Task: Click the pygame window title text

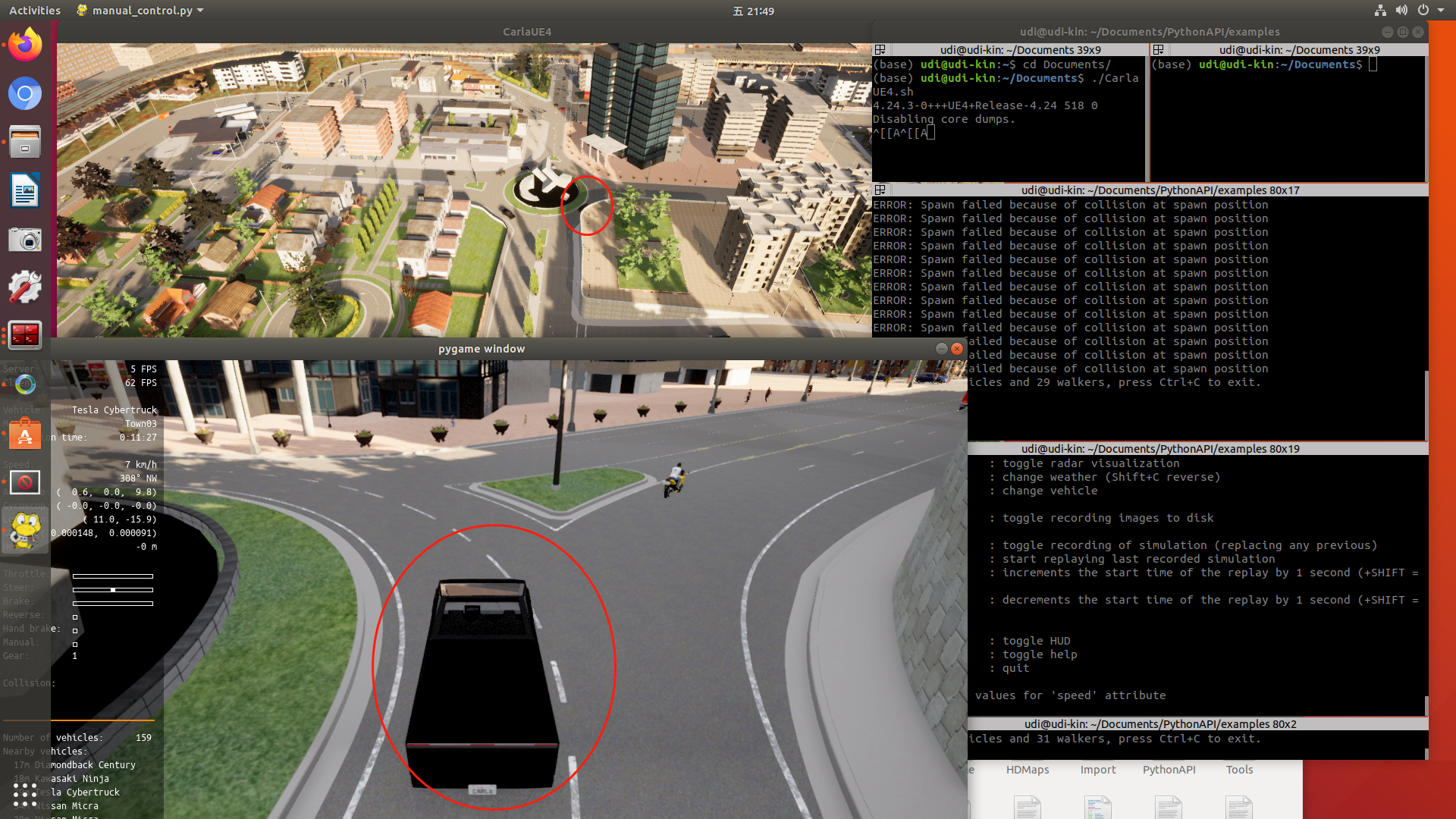Action: tap(482, 349)
